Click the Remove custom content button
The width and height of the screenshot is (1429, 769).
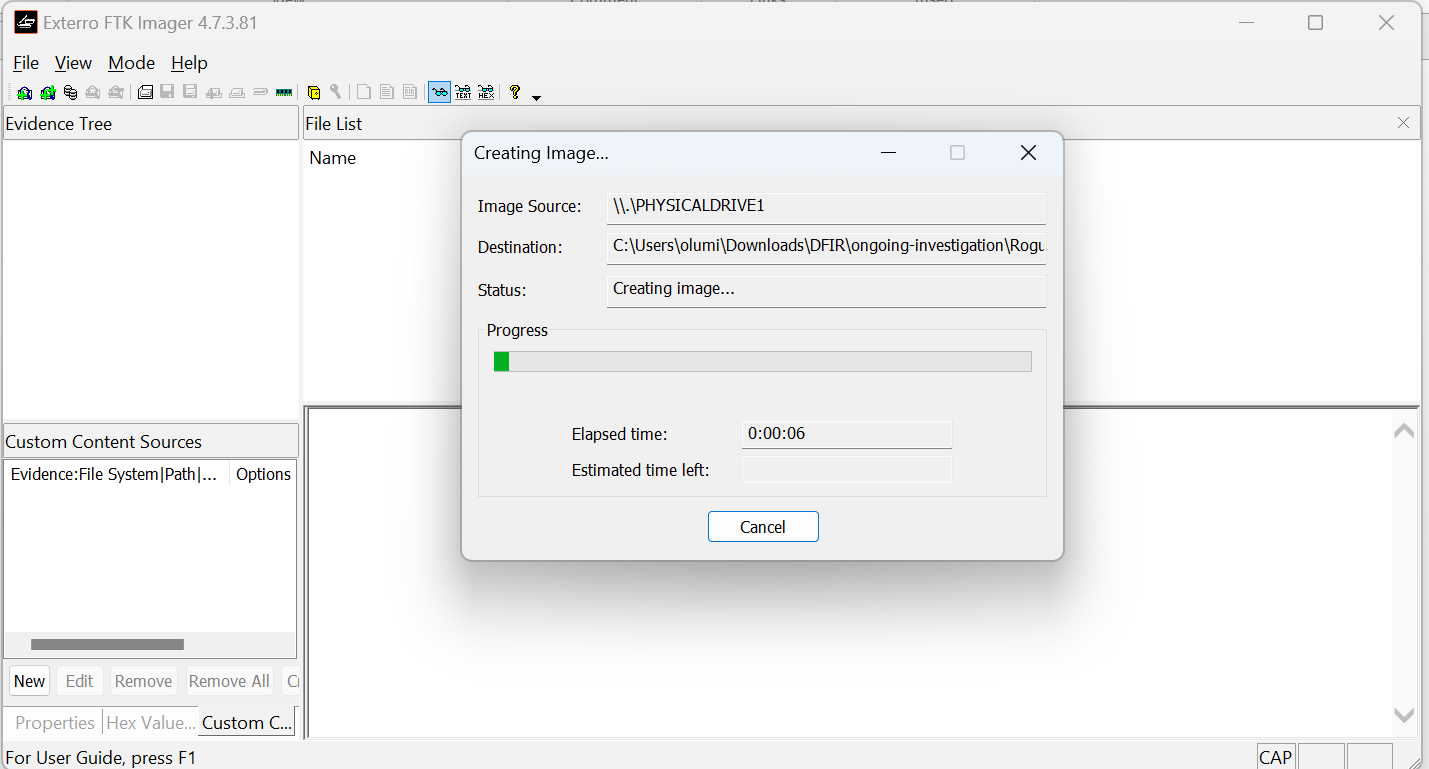[x=143, y=681]
